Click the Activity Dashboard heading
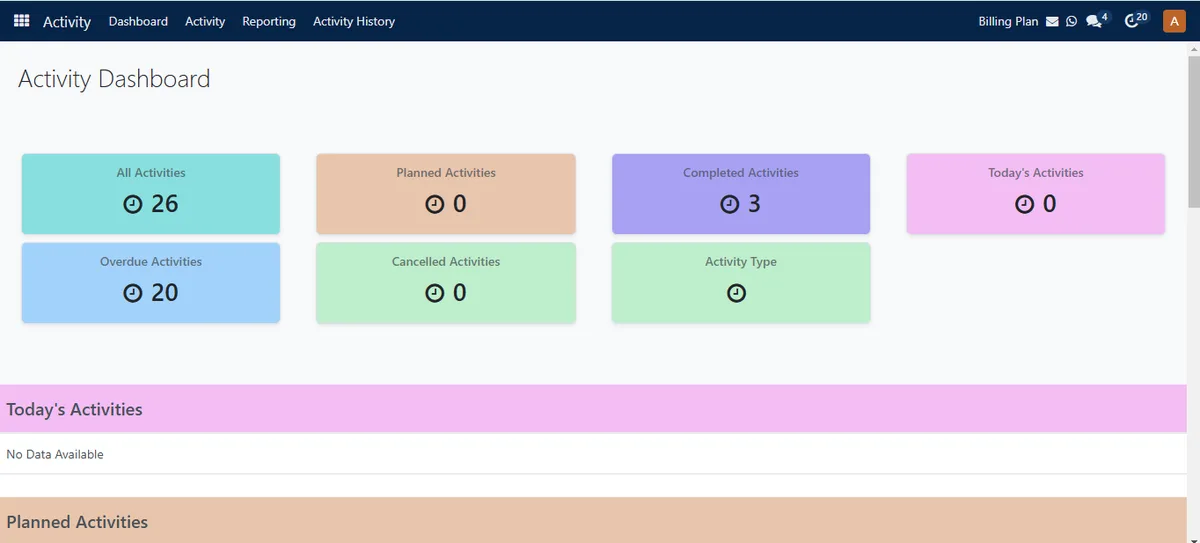1200x543 pixels. pyautogui.click(x=114, y=79)
